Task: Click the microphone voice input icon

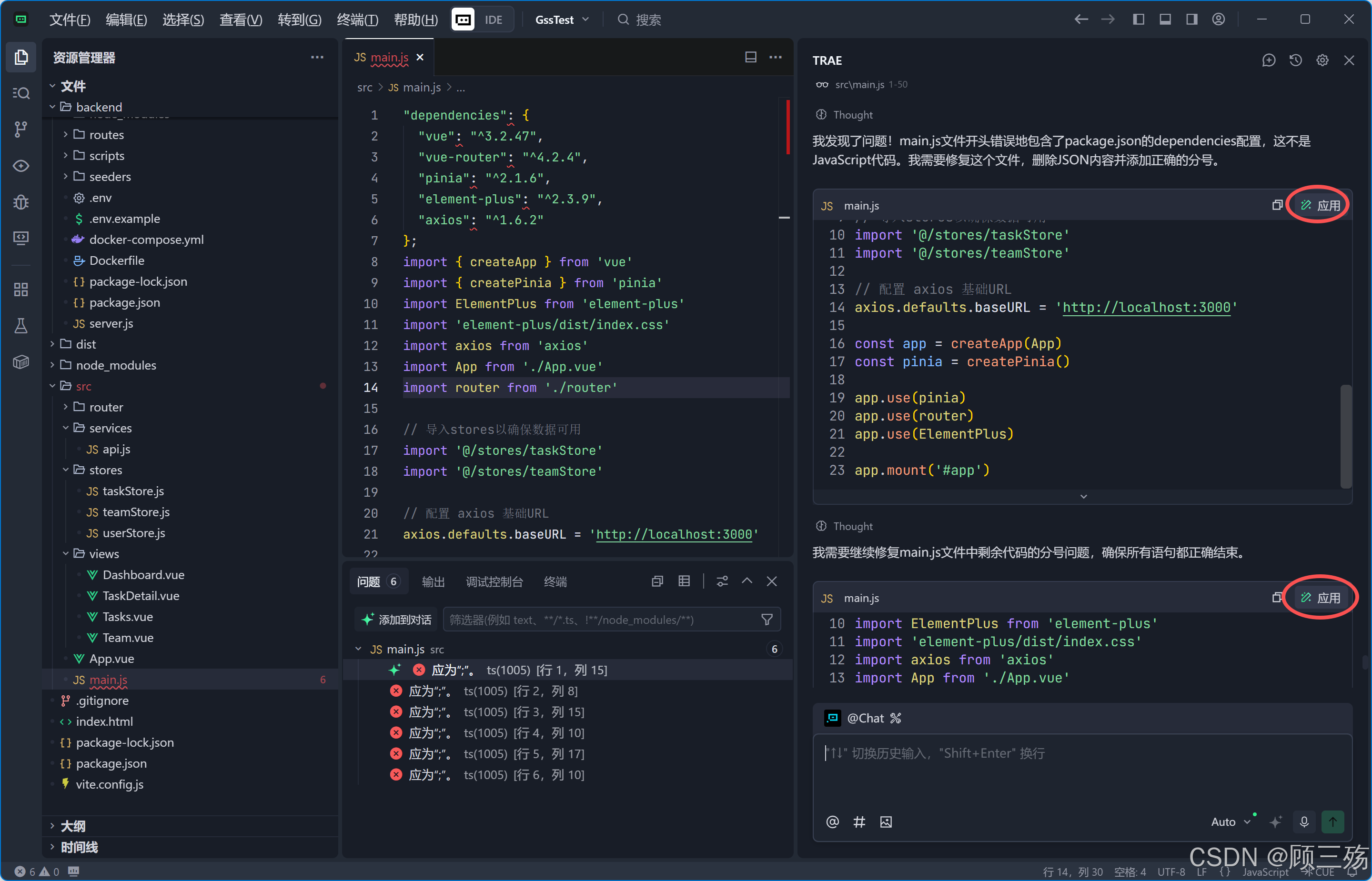Action: (1304, 822)
